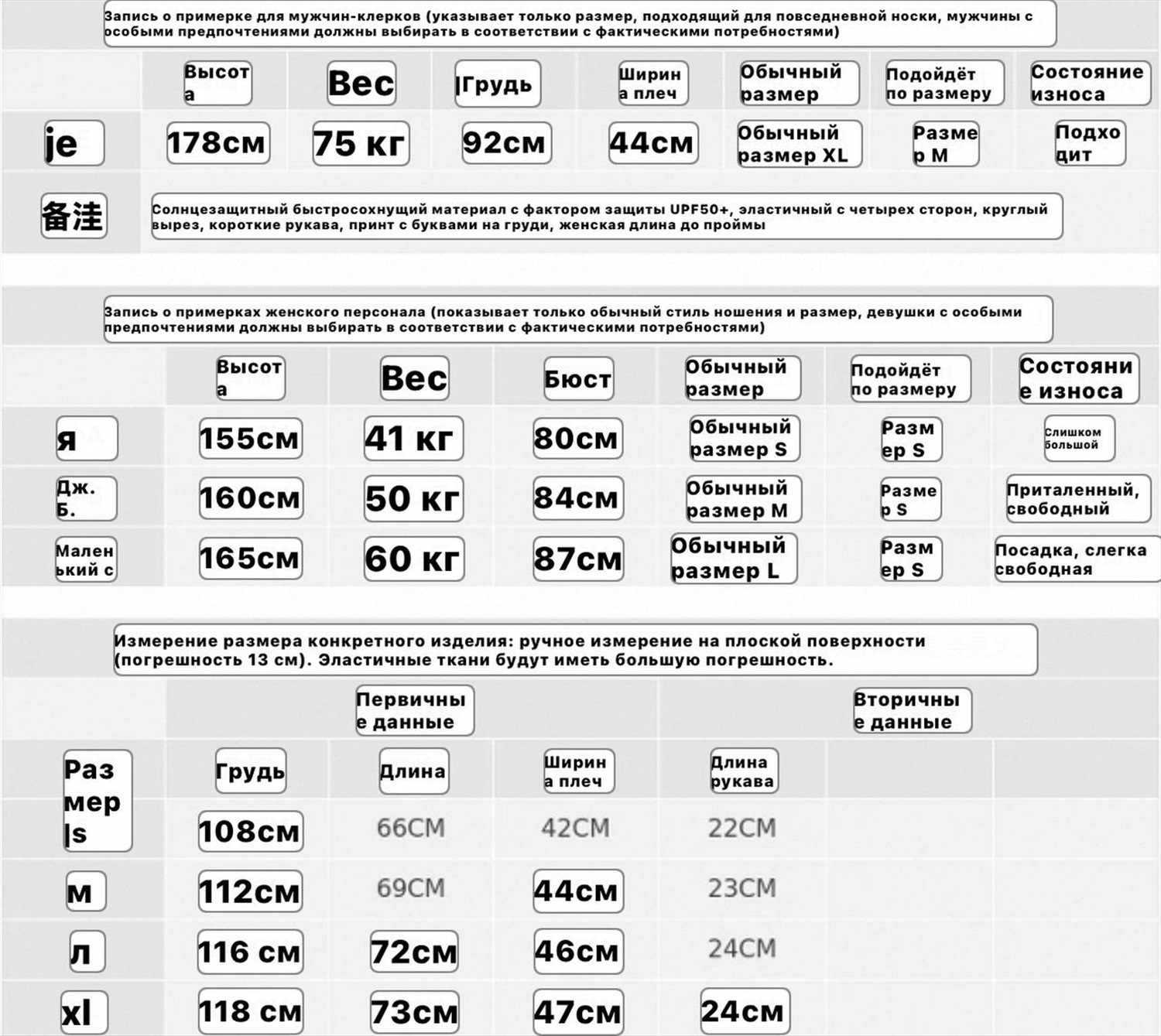Screen dimensions: 1161x1036
Task: Select the '66CM' length value
Action: [x=411, y=829]
